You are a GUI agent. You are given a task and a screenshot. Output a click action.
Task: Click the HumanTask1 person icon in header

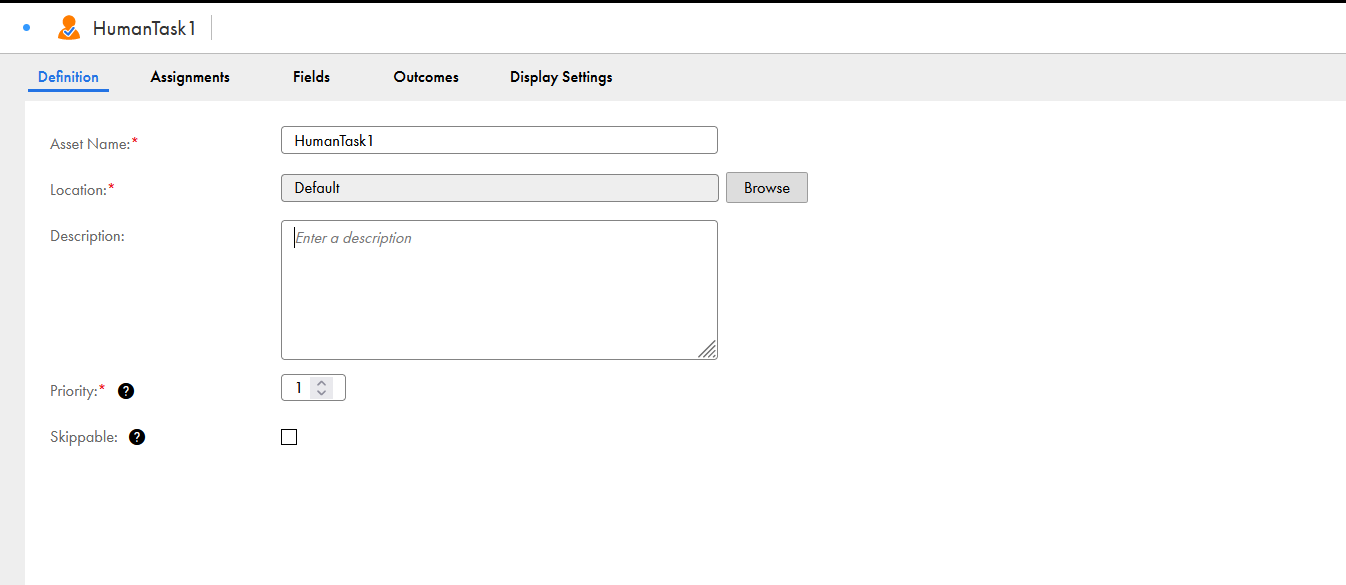tap(68, 28)
